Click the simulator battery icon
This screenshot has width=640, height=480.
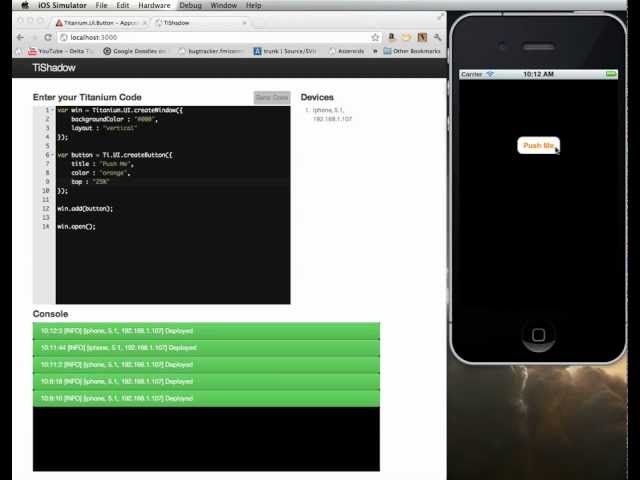(611, 74)
